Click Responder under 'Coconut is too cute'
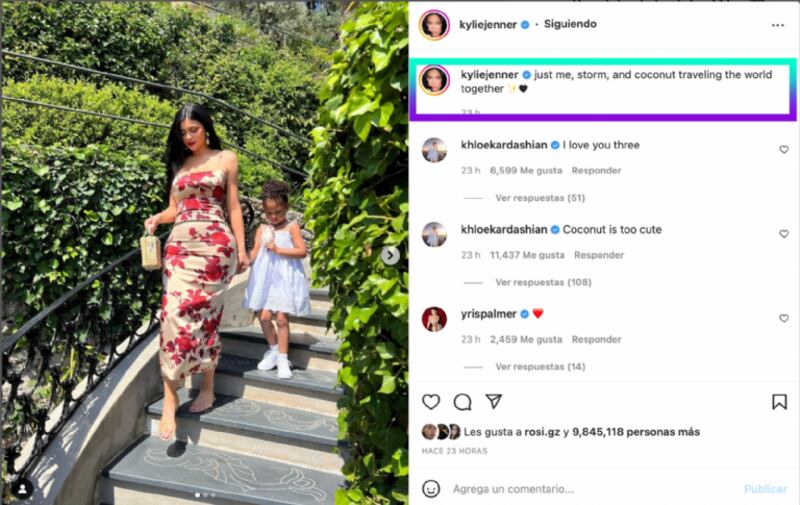 click(599, 255)
